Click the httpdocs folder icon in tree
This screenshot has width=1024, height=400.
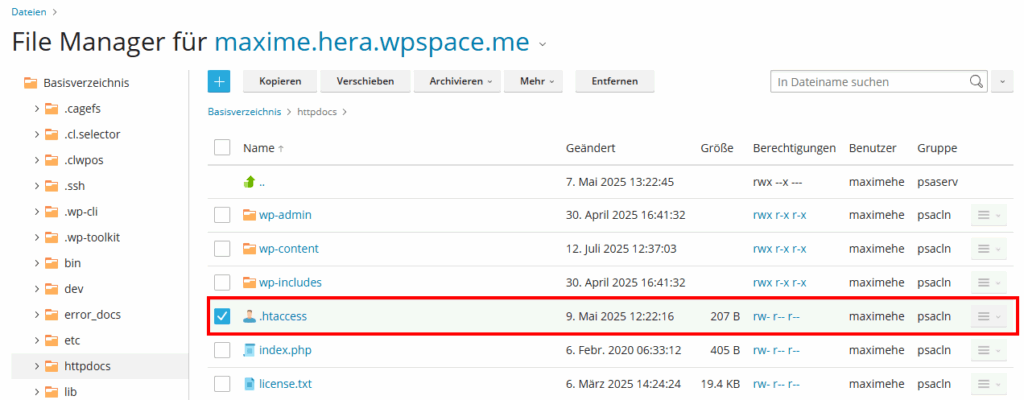click(52, 366)
